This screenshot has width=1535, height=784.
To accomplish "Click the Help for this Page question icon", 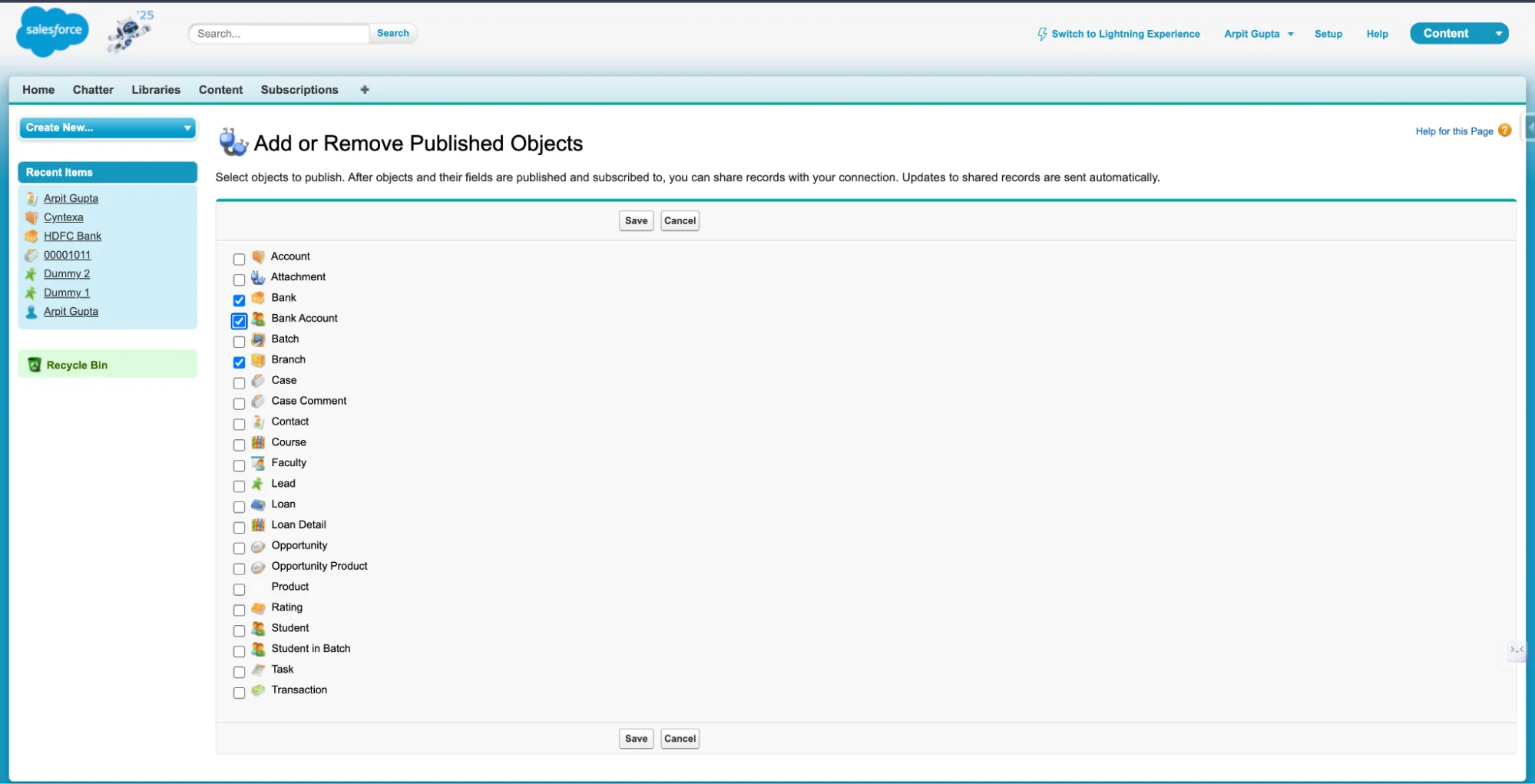I will click(1504, 131).
